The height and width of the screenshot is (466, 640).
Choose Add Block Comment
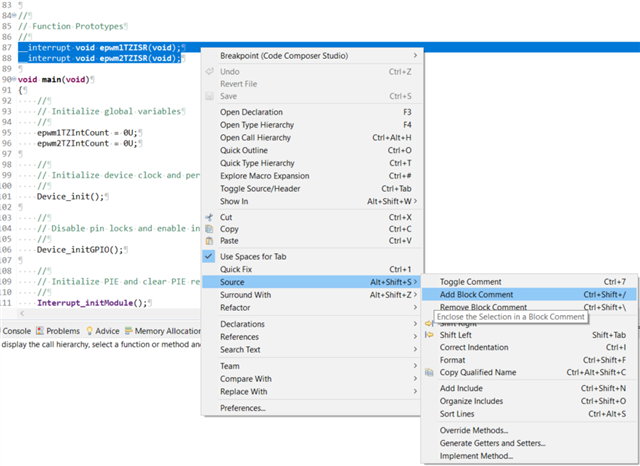pyautogui.click(x=477, y=295)
